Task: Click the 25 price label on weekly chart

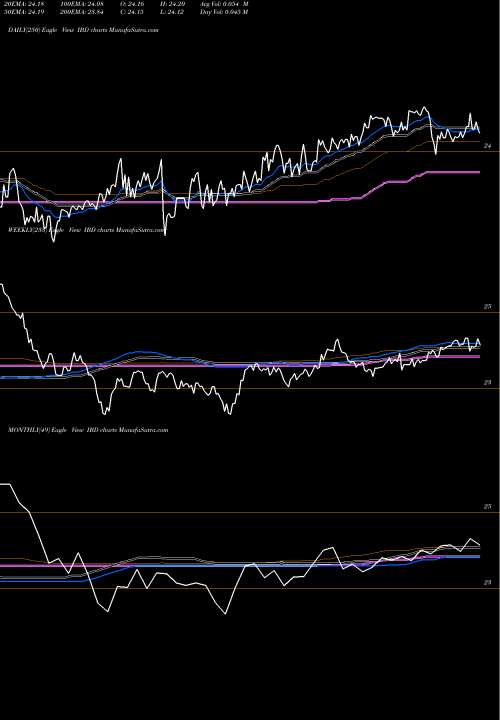Action: (488, 306)
